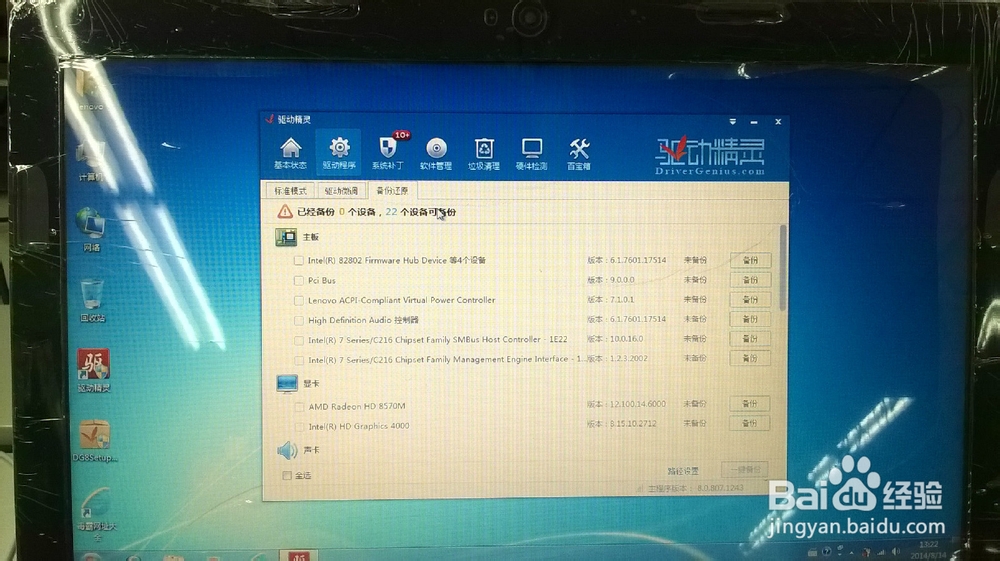This screenshot has width=1000, height=561.
Task: Select the 备份还原 tab
Action: pos(392,190)
